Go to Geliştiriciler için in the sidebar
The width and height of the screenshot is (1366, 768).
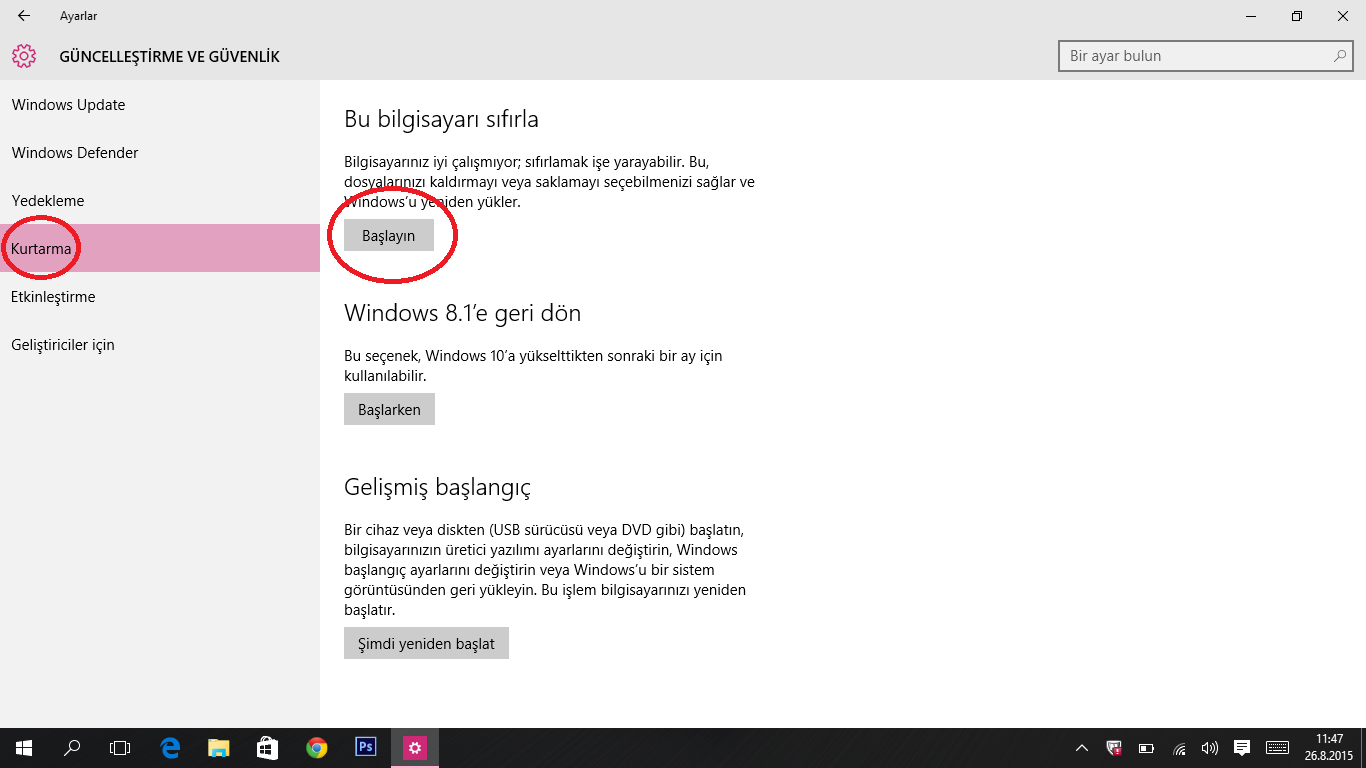160,345
